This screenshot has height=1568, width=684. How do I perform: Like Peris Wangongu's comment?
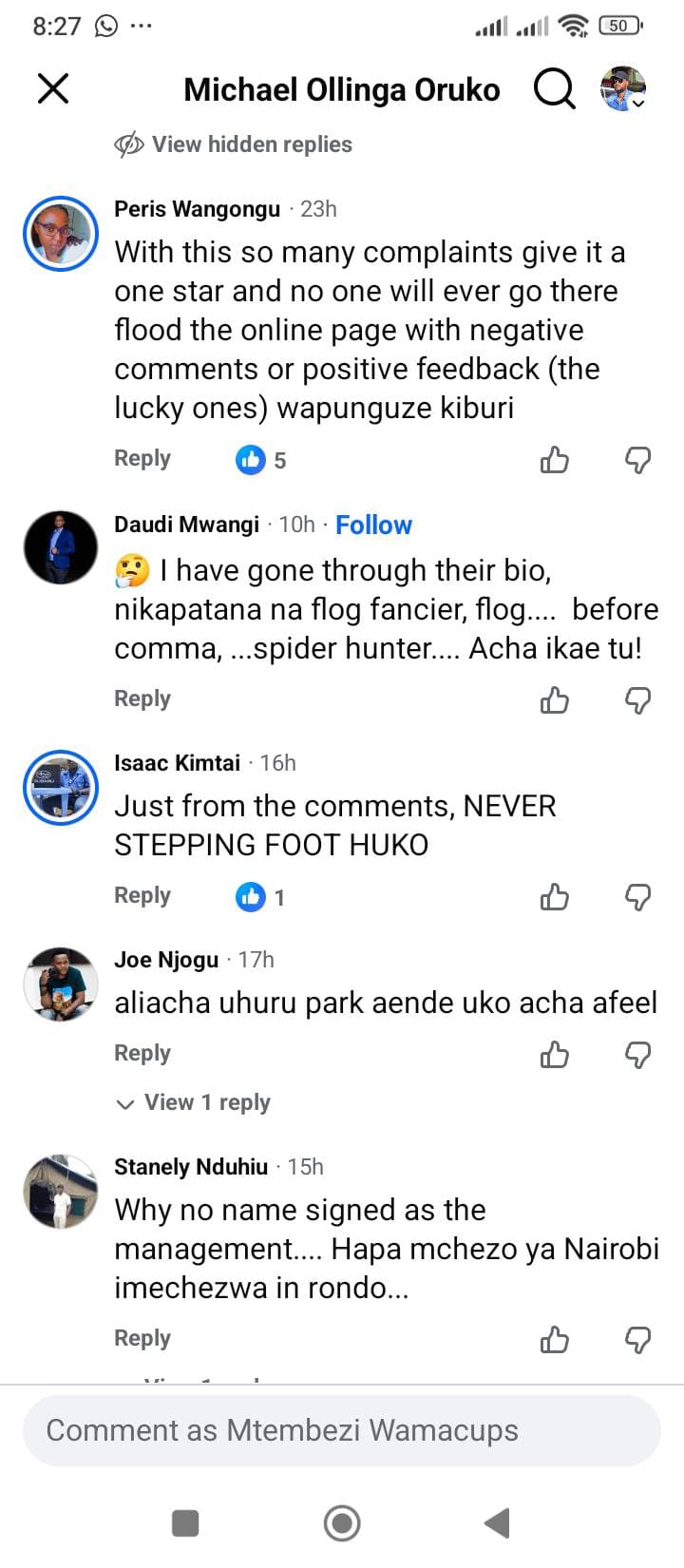(x=555, y=461)
